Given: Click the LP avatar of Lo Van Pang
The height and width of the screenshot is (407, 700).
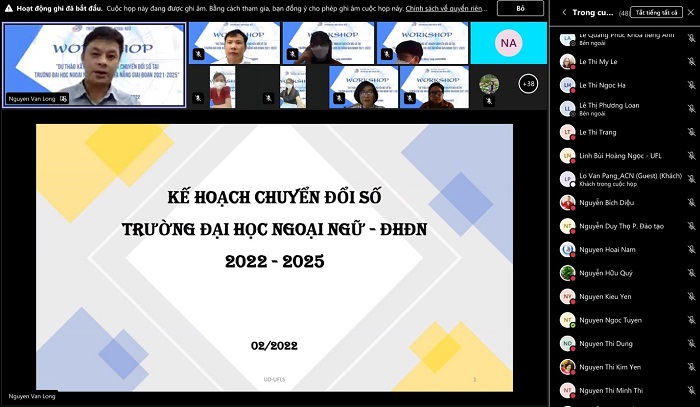Looking at the screenshot, I should (x=567, y=179).
